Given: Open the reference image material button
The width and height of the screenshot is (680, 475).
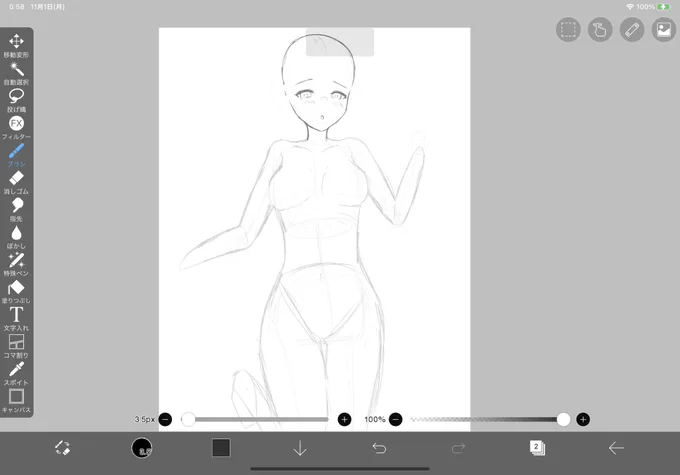Looking at the screenshot, I should coord(664,29).
